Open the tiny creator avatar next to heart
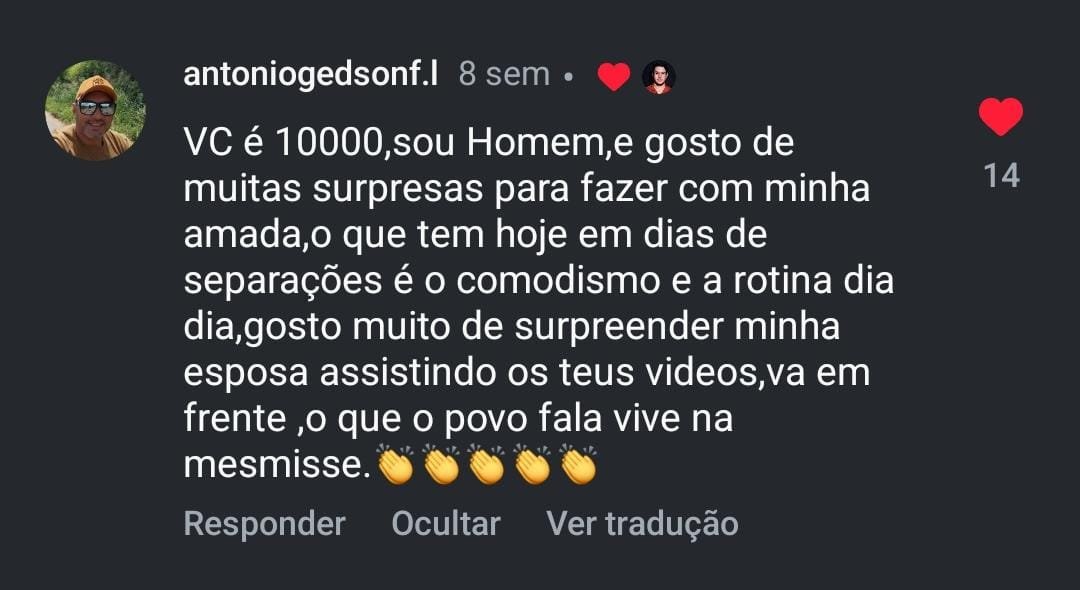The width and height of the screenshot is (1080, 590). (x=658, y=77)
